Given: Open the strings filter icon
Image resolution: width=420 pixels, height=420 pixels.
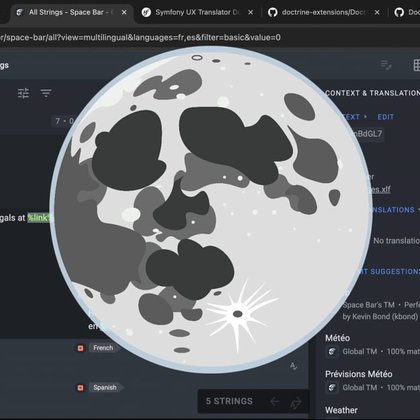Looking at the screenshot, I should coord(46,93).
